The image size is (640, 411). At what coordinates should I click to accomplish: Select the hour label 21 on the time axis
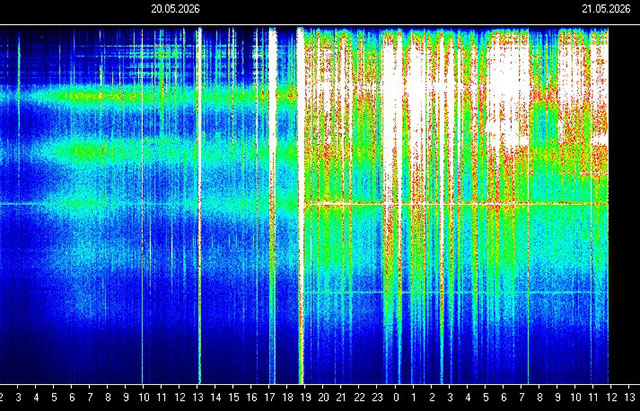(341, 397)
